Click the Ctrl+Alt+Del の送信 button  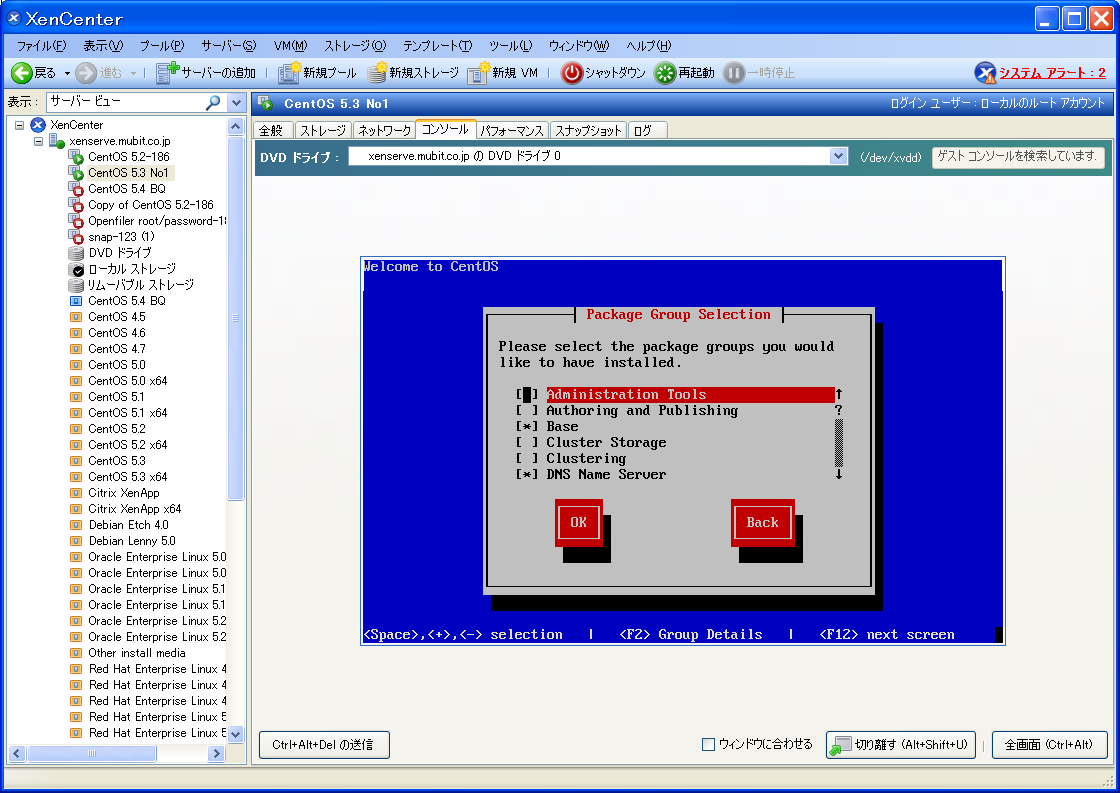(x=324, y=744)
